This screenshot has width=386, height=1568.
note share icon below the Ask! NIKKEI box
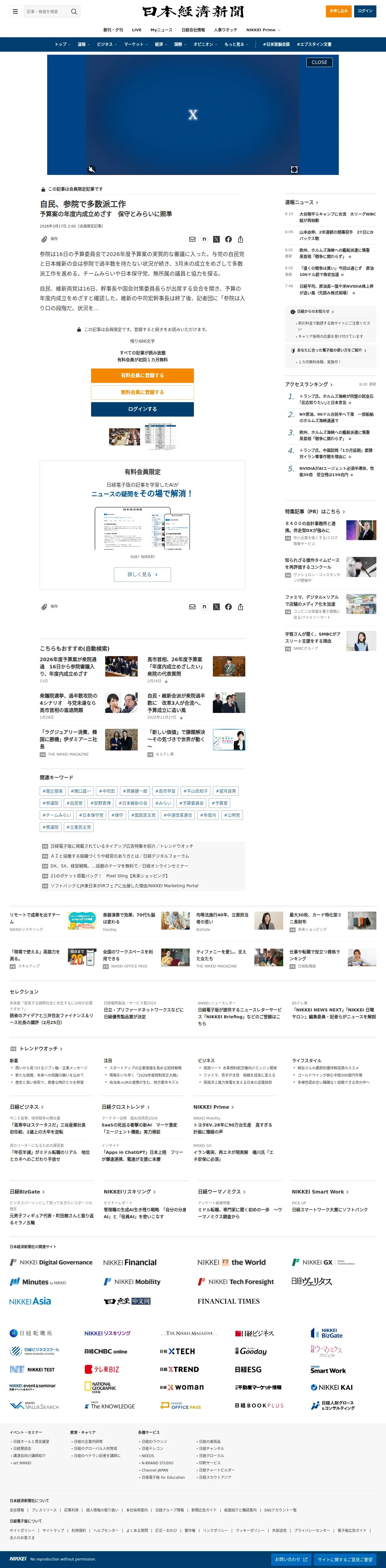coord(204,607)
